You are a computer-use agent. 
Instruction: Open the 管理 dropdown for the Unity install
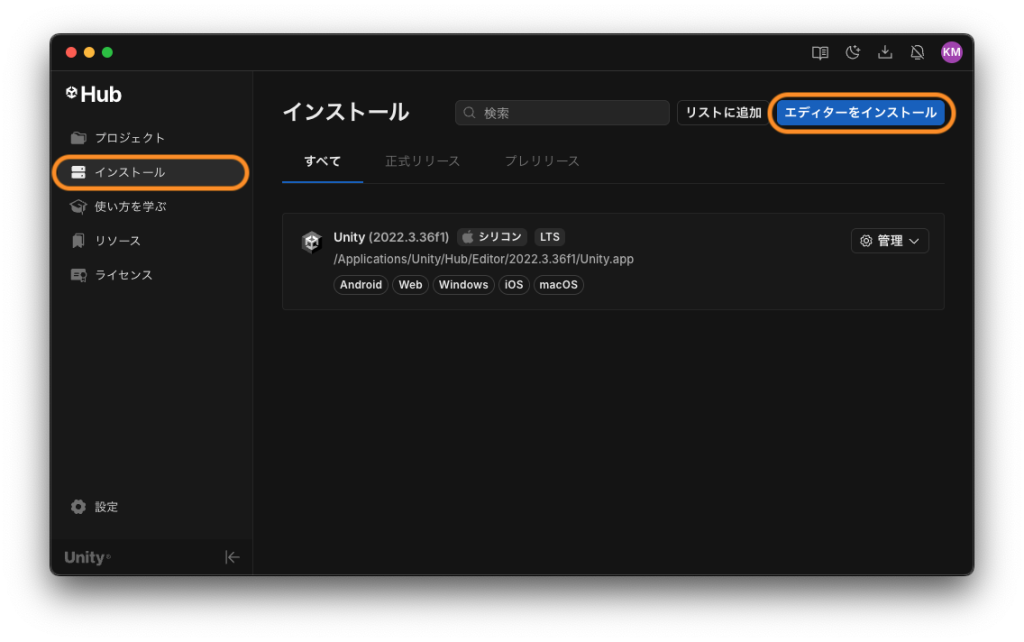(889, 241)
